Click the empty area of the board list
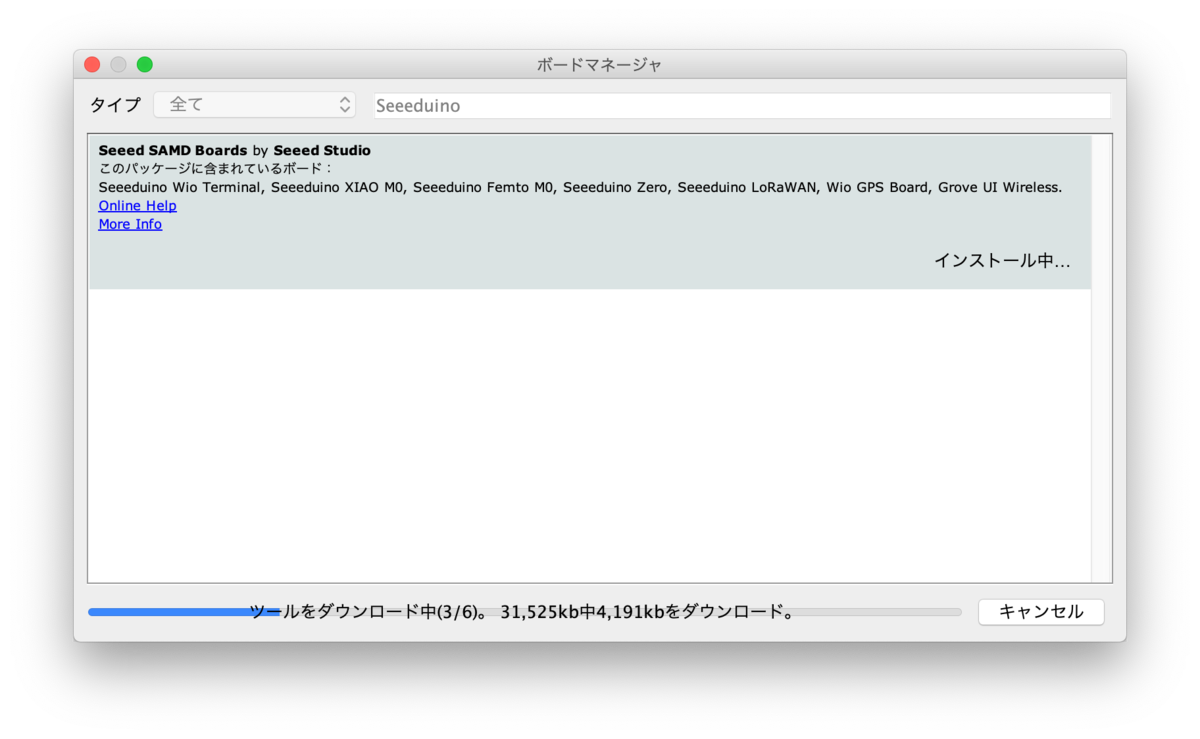Viewport: 1200px width, 739px height. tap(590, 430)
